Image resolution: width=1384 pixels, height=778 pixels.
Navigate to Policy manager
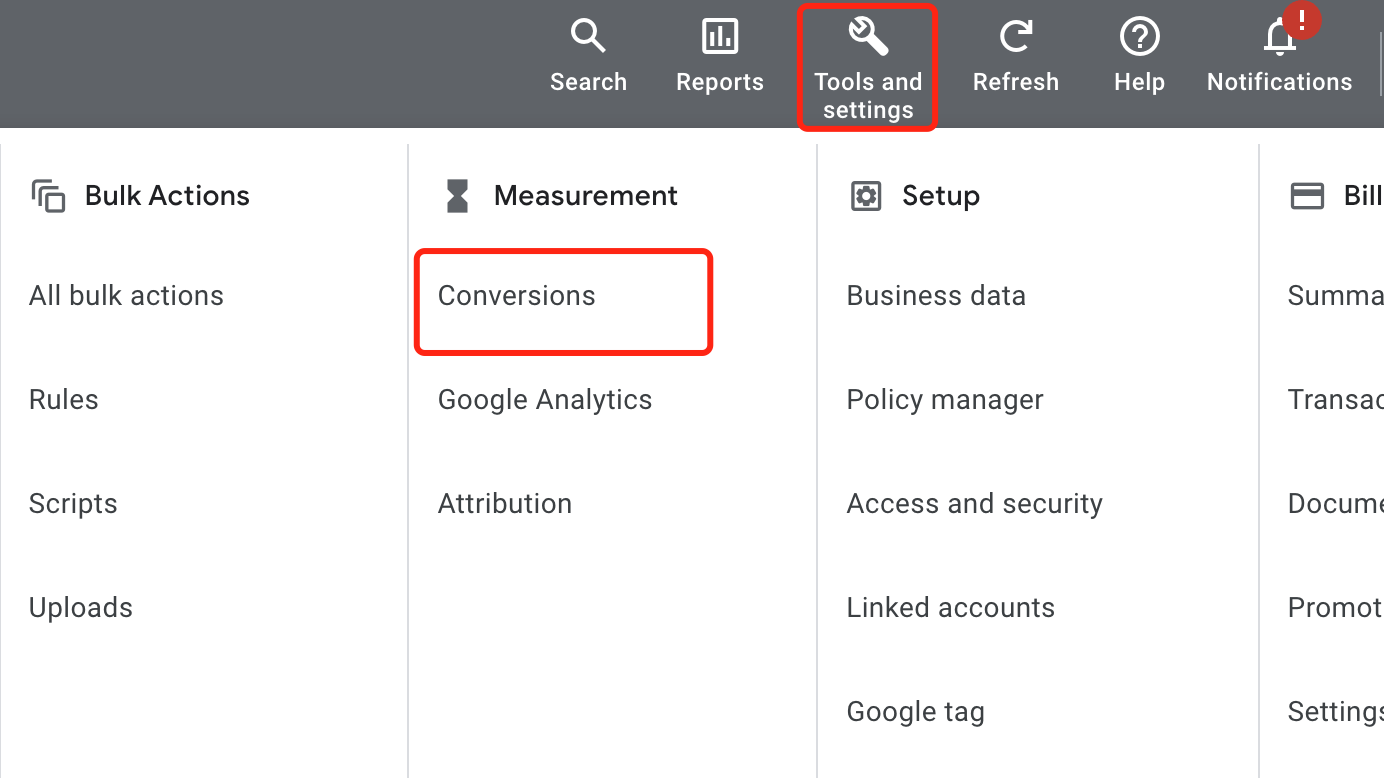click(945, 400)
